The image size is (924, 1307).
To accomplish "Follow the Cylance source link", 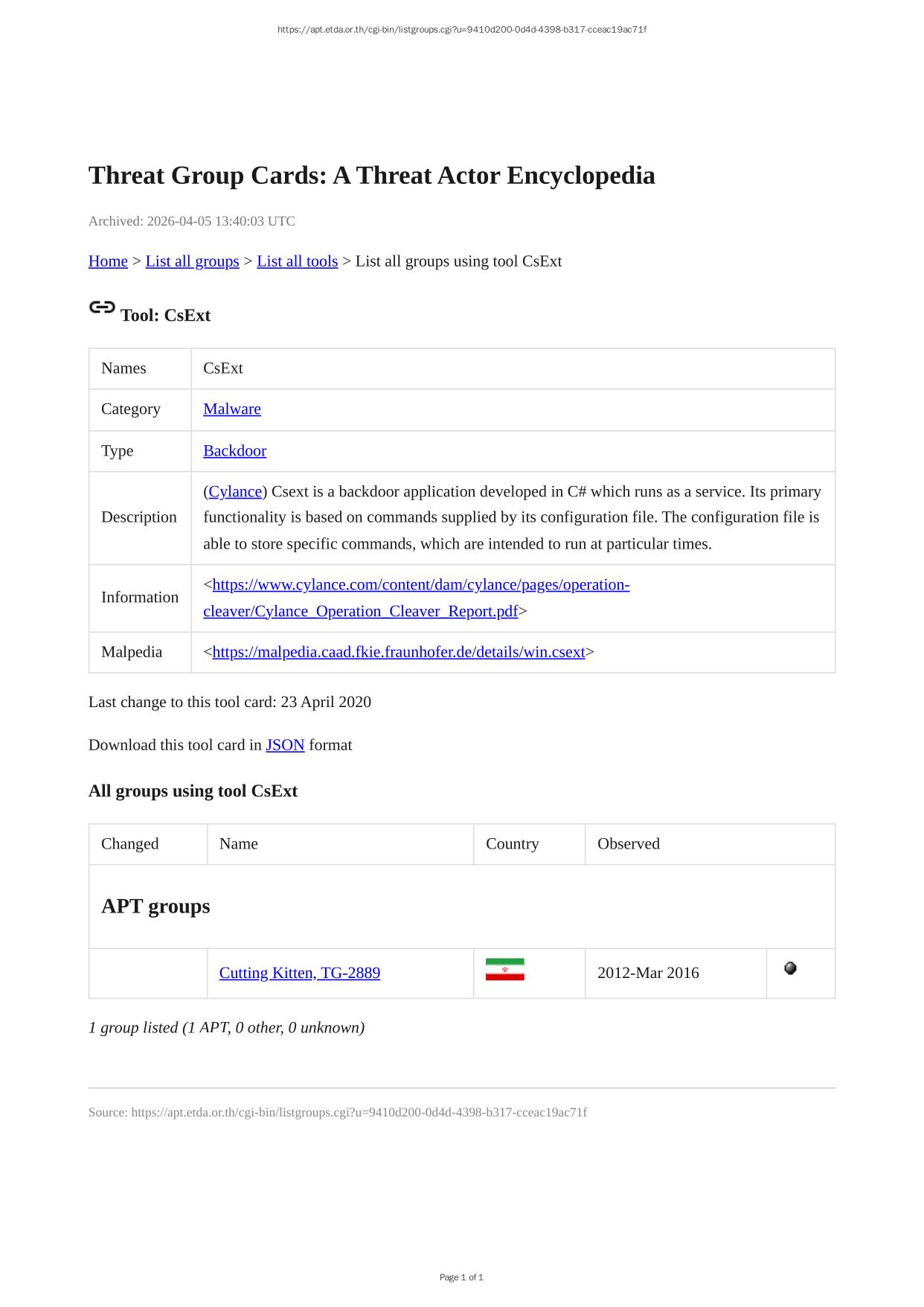I will [x=235, y=492].
